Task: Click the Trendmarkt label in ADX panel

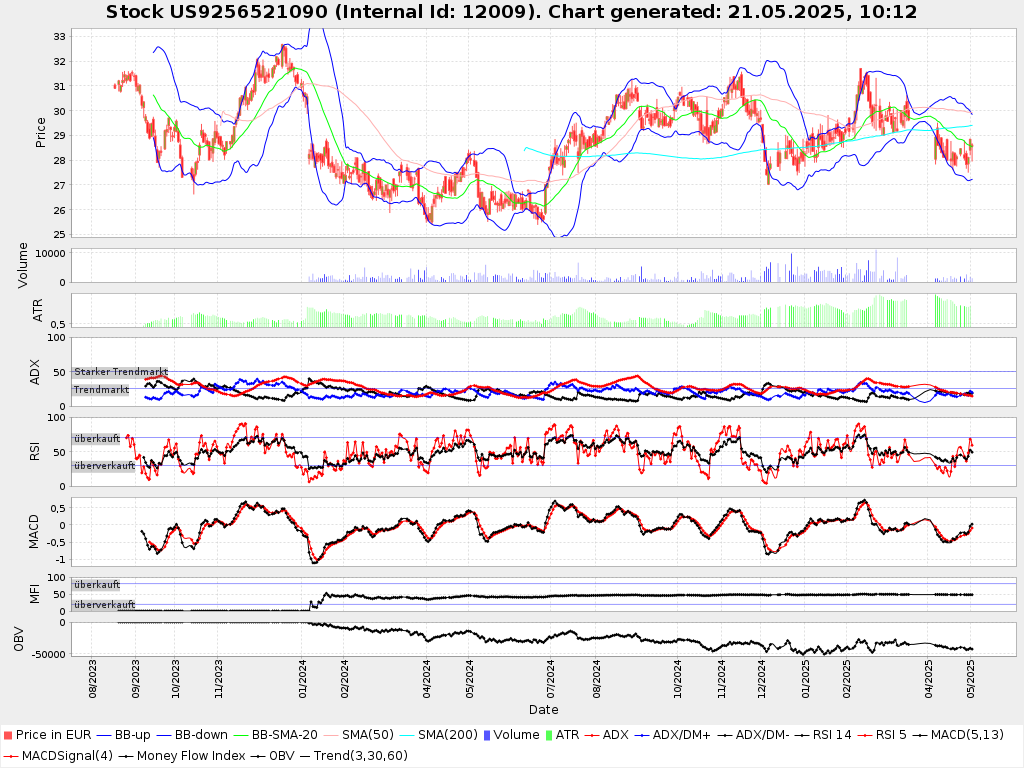Action: tap(101, 390)
